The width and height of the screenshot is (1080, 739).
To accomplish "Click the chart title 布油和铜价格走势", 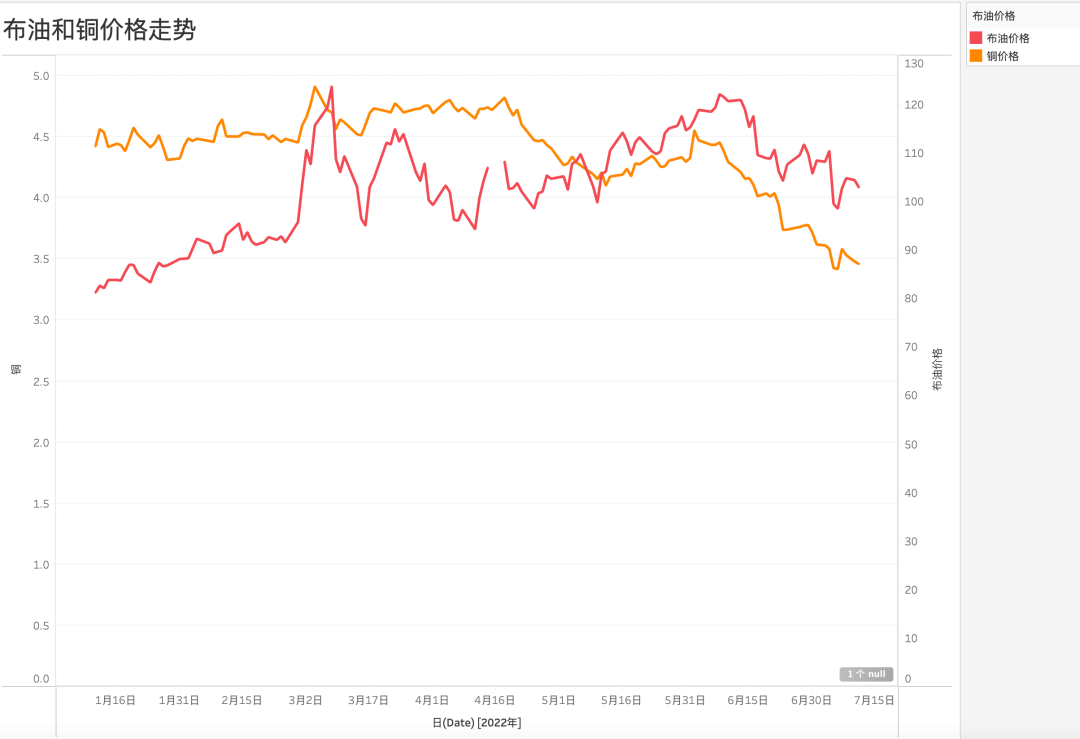I will pos(99,30).
